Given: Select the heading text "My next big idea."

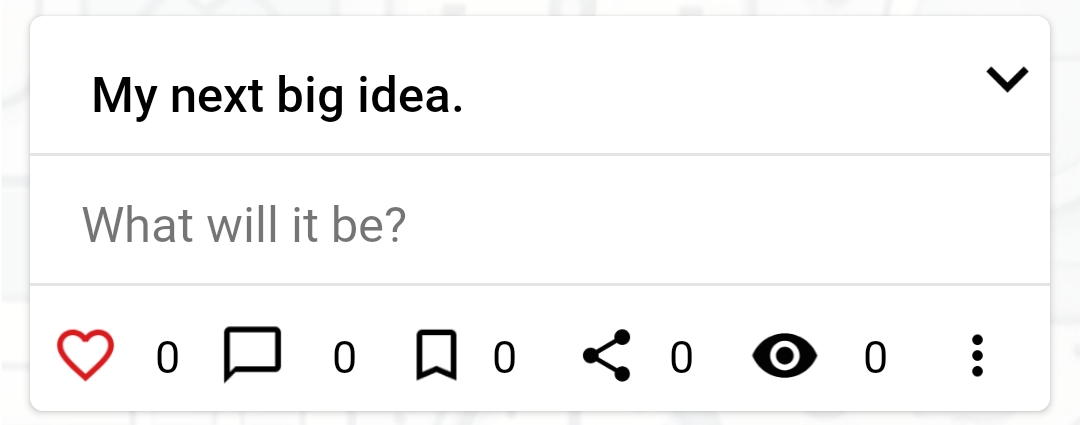Looking at the screenshot, I should [277, 96].
